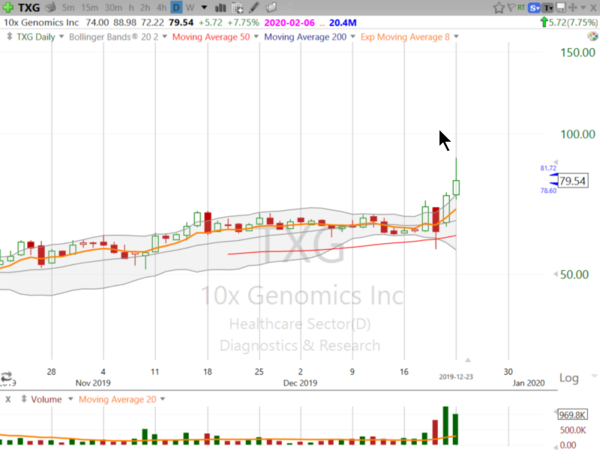The height and width of the screenshot is (450, 600).
Task: Click the green plus add-symbol icon
Action: click(x=7, y=7)
